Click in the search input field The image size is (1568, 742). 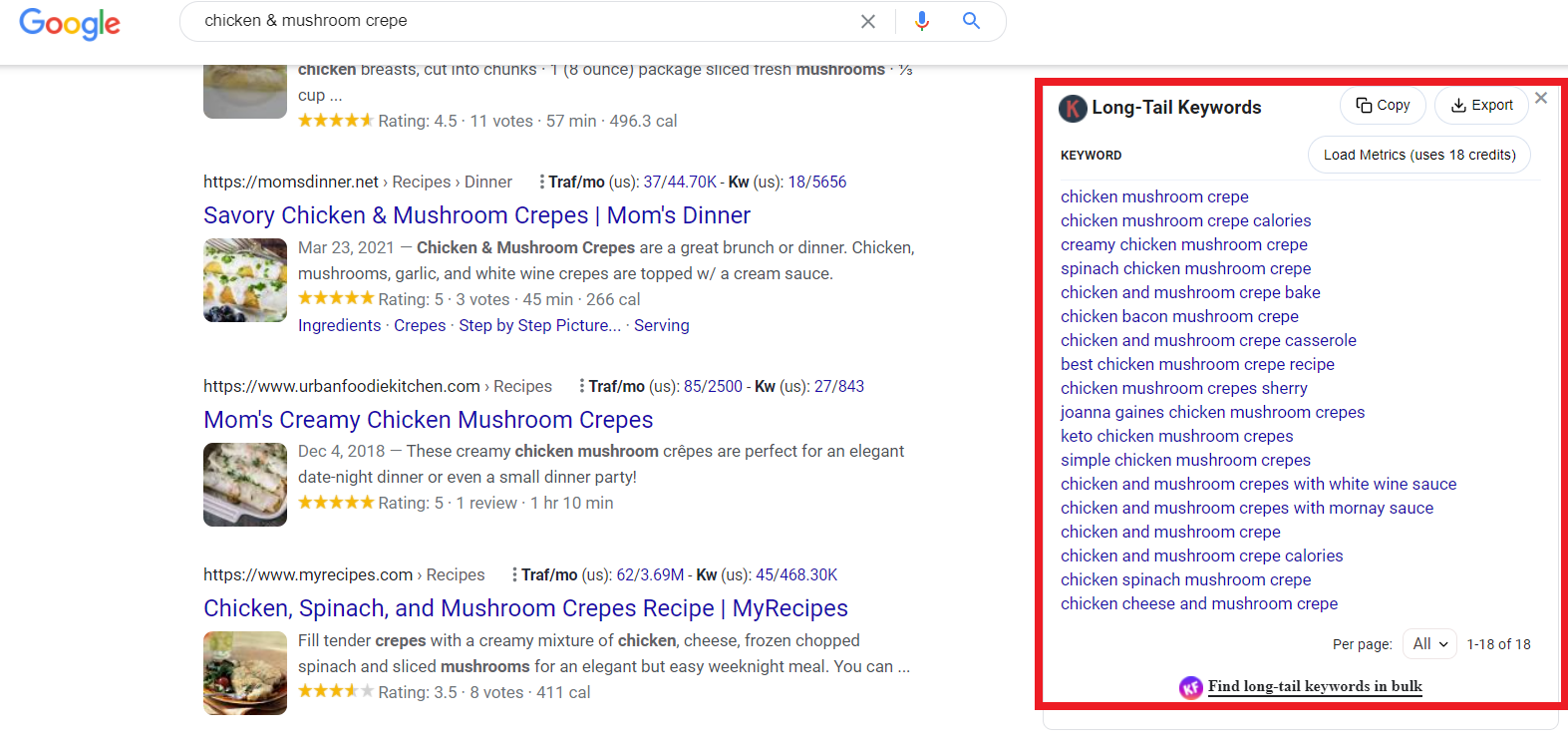(518, 21)
